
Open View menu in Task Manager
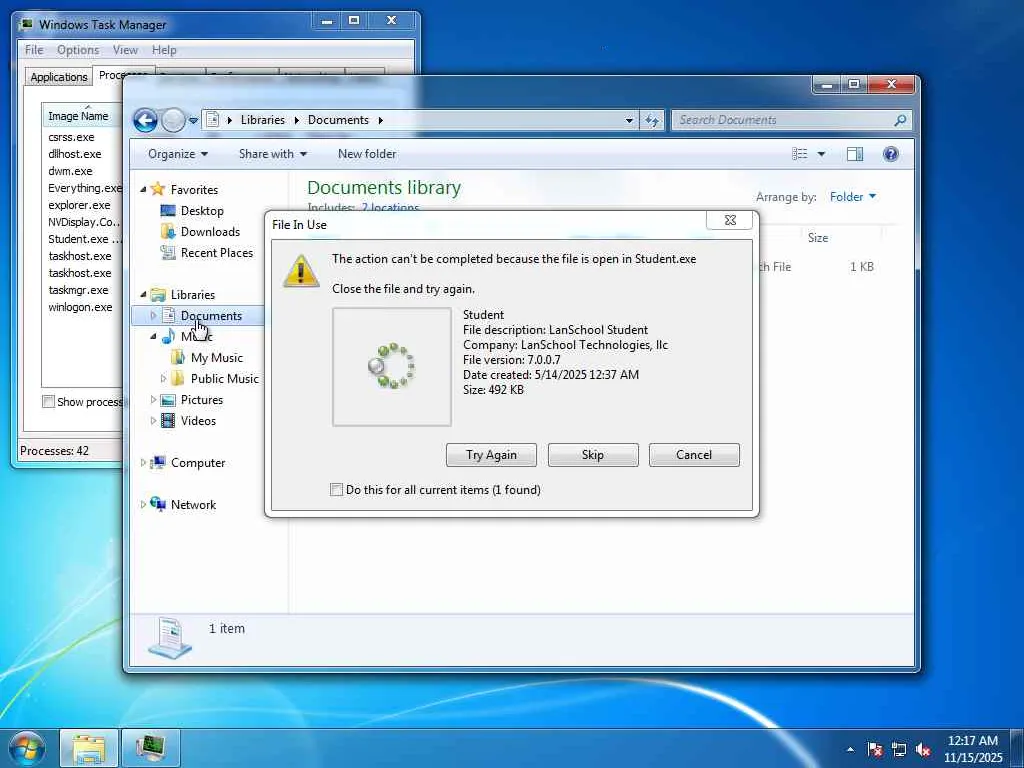(x=125, y=50)
